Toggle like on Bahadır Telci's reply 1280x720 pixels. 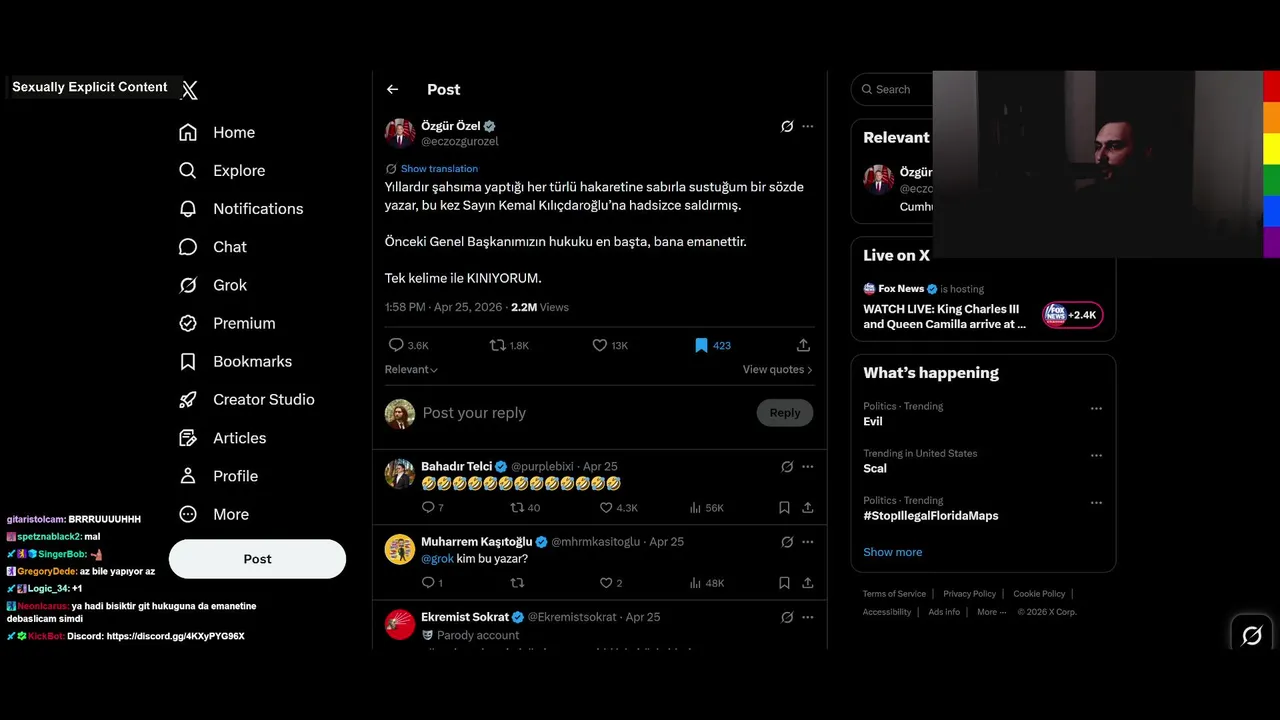click(618, 508)
